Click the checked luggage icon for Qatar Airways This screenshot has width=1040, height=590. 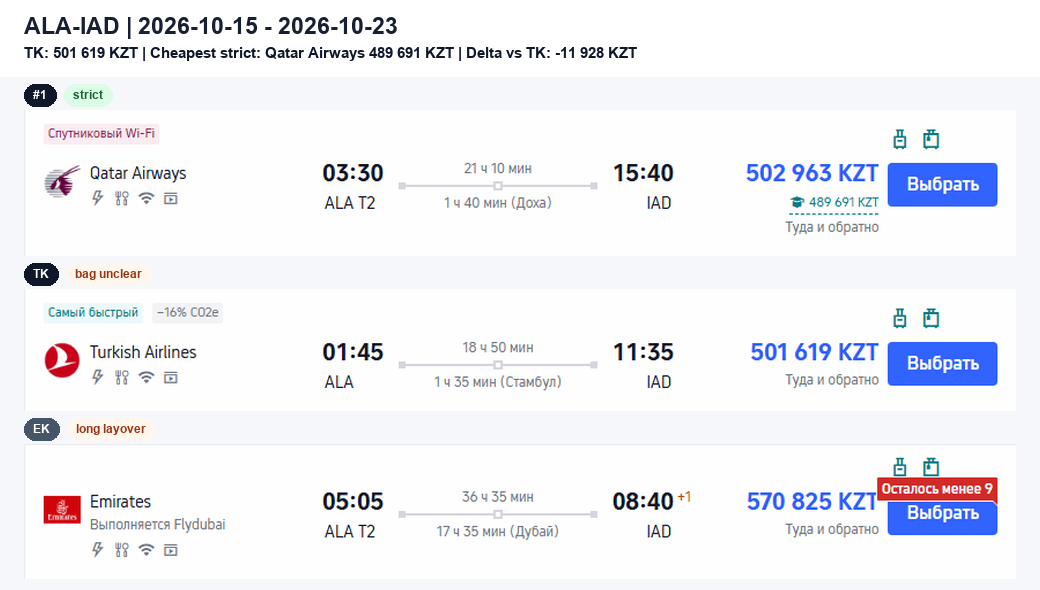pyautogui.click(x=931, y=139)
